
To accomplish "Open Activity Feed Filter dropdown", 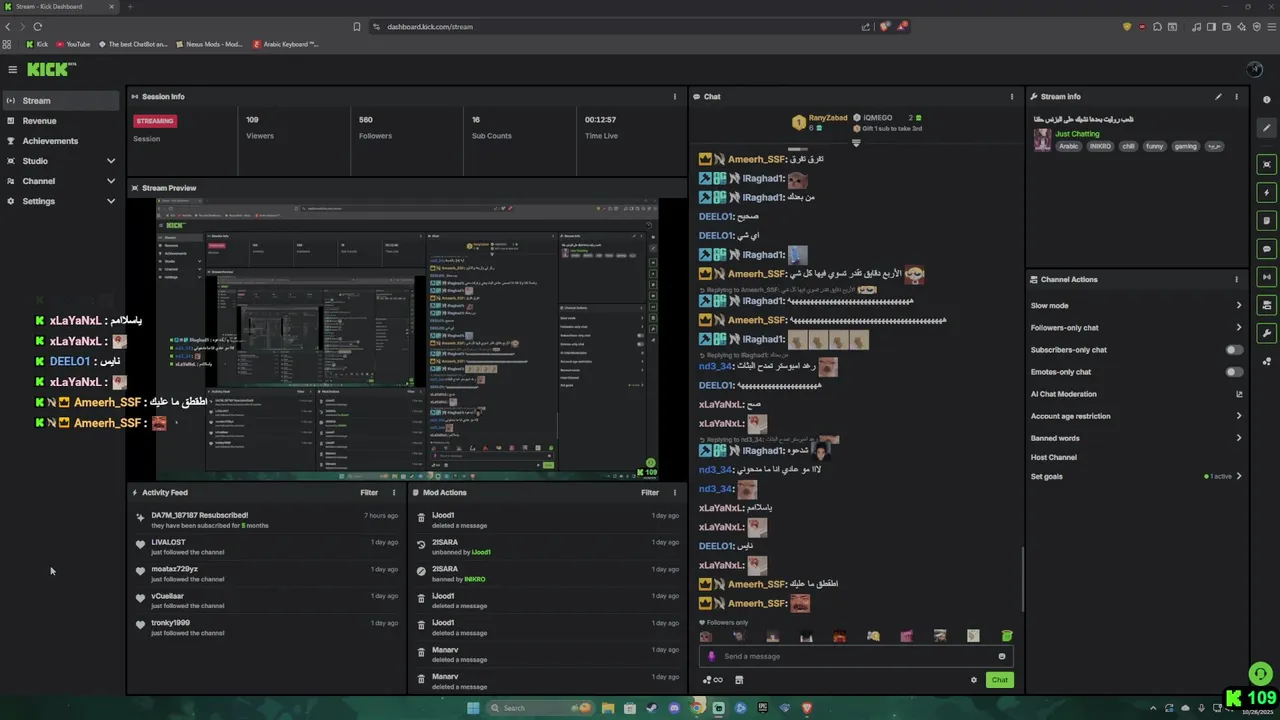I will tap(369, 493).
